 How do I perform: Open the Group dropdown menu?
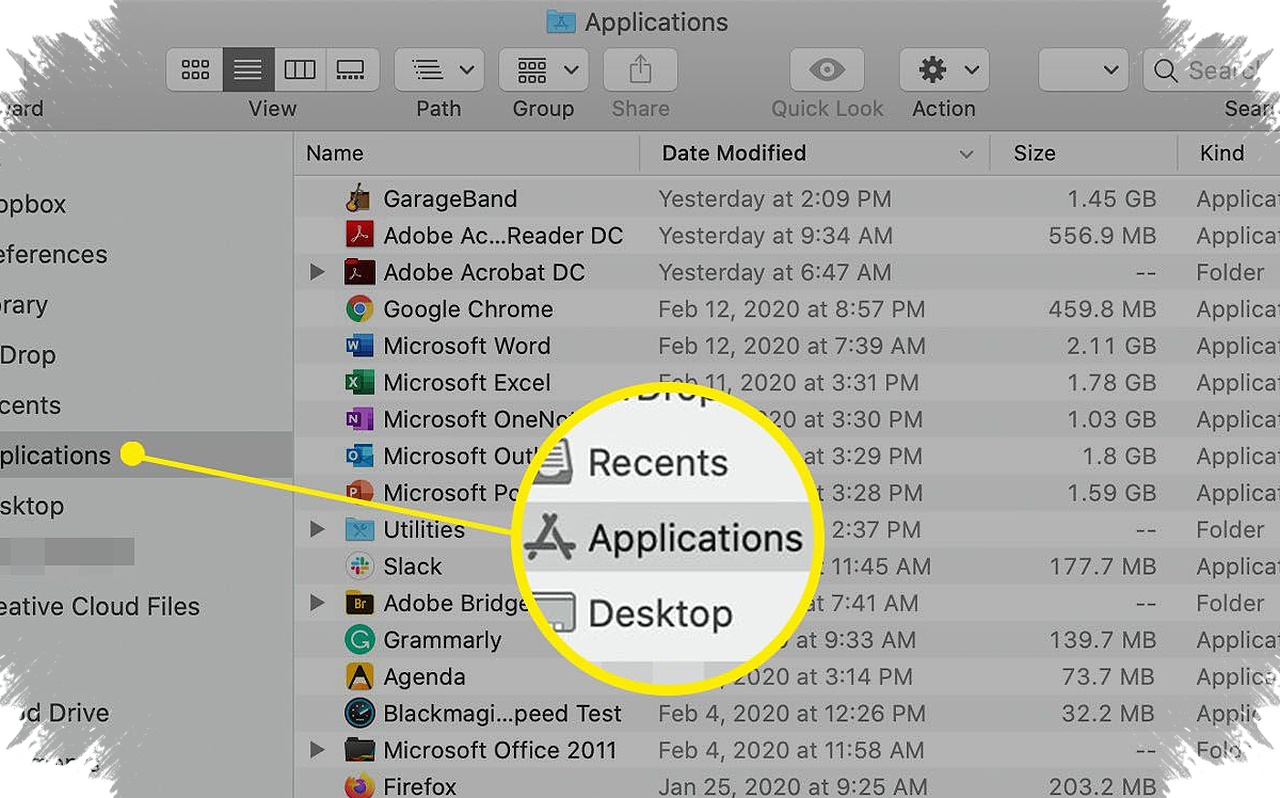(x=543, y=70)
